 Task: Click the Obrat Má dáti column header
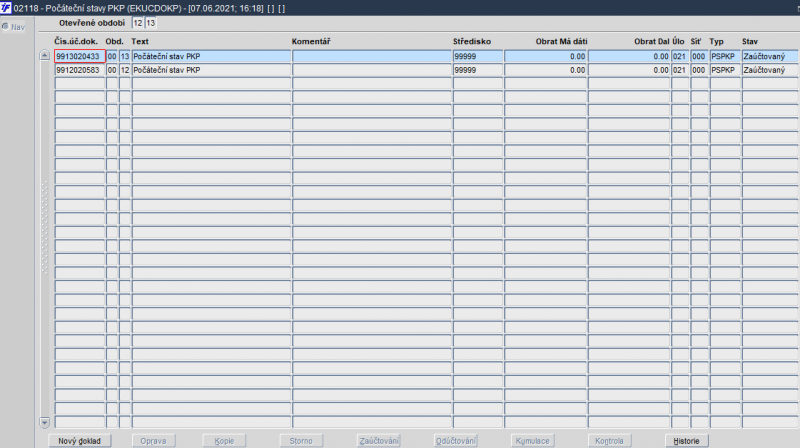point(561,41)
